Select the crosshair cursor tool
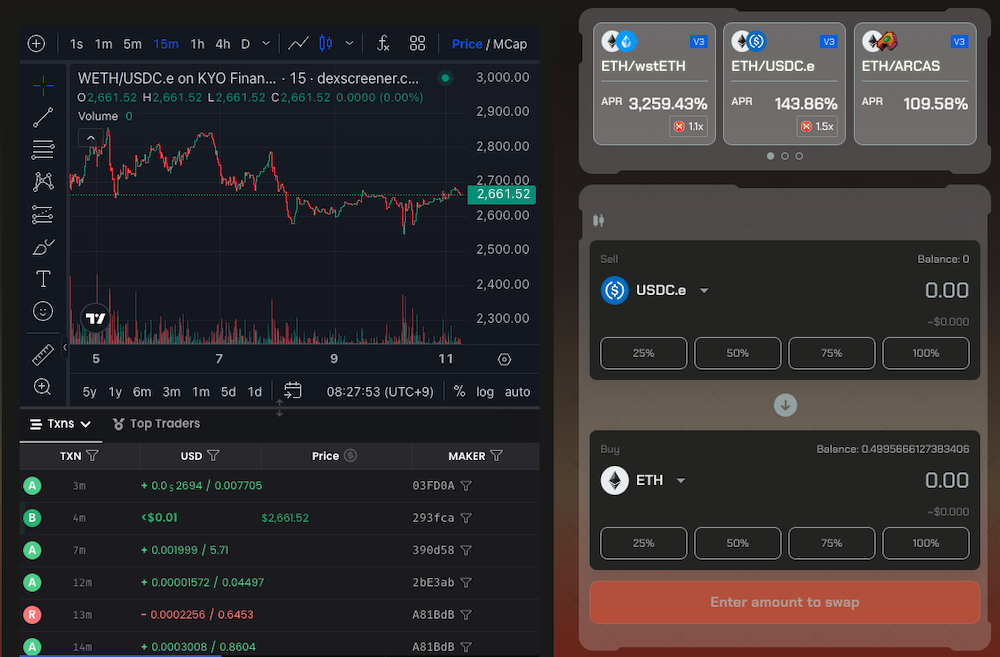Image resolution: width=1000 pixels, height=657 pixels. pyautogui.click(x=42, y=85)
